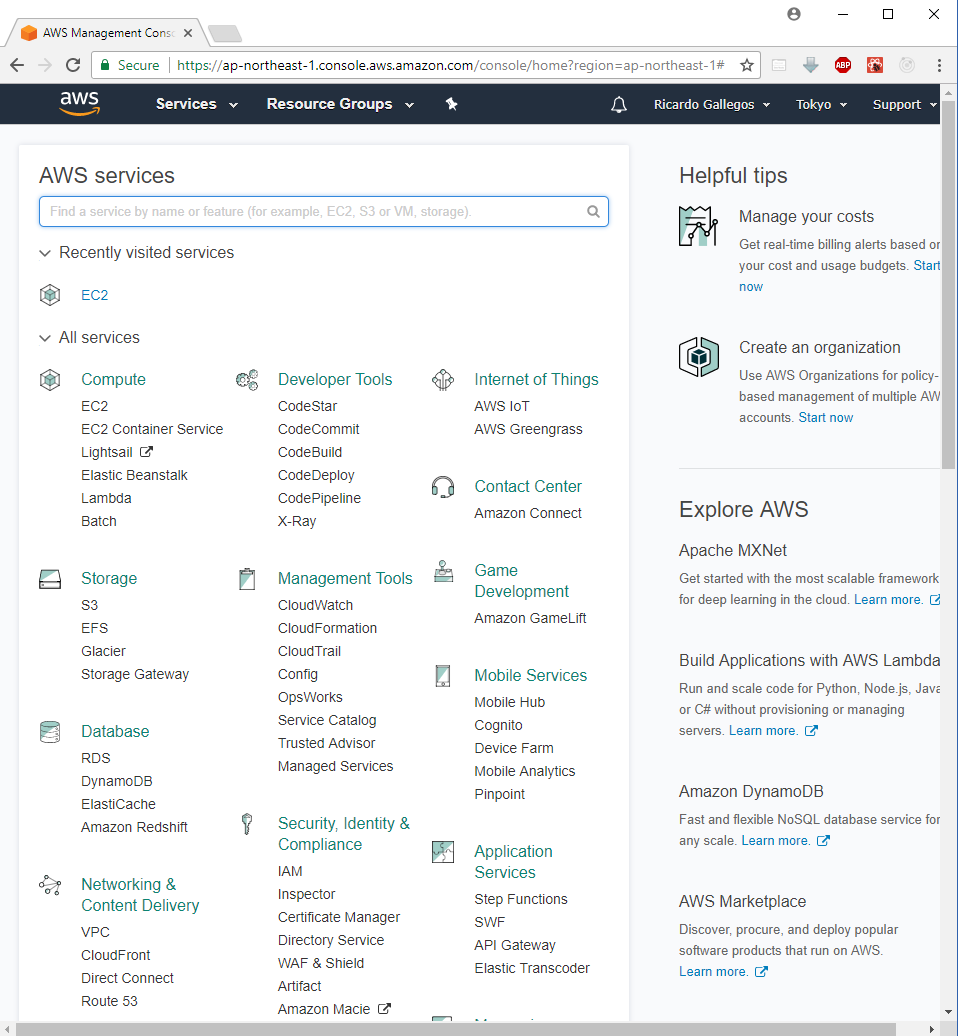Click the AWS logo home icon
958x1036 pixels.
[79, 104]
